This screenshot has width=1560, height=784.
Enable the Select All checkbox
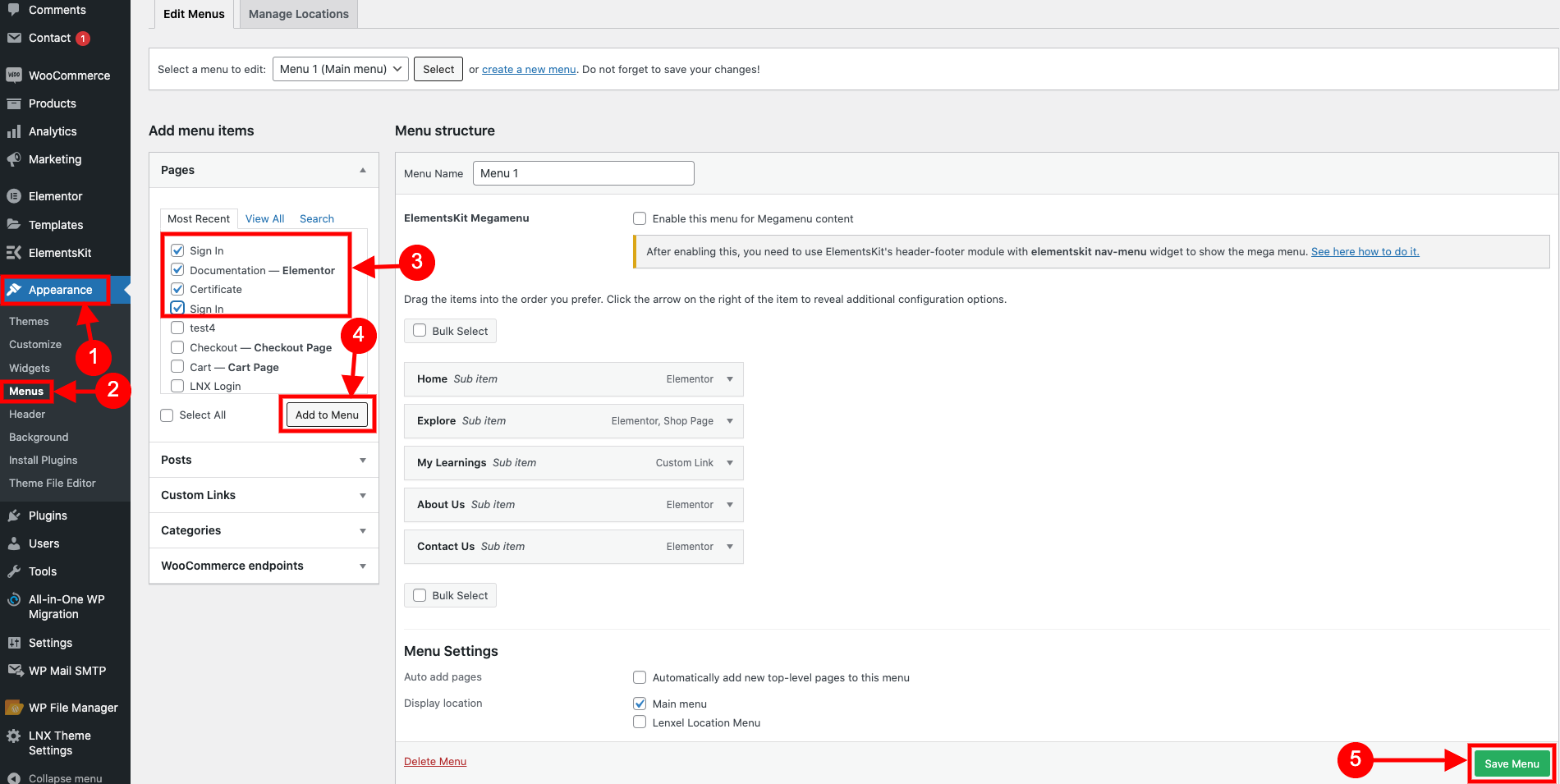[167, 415]
